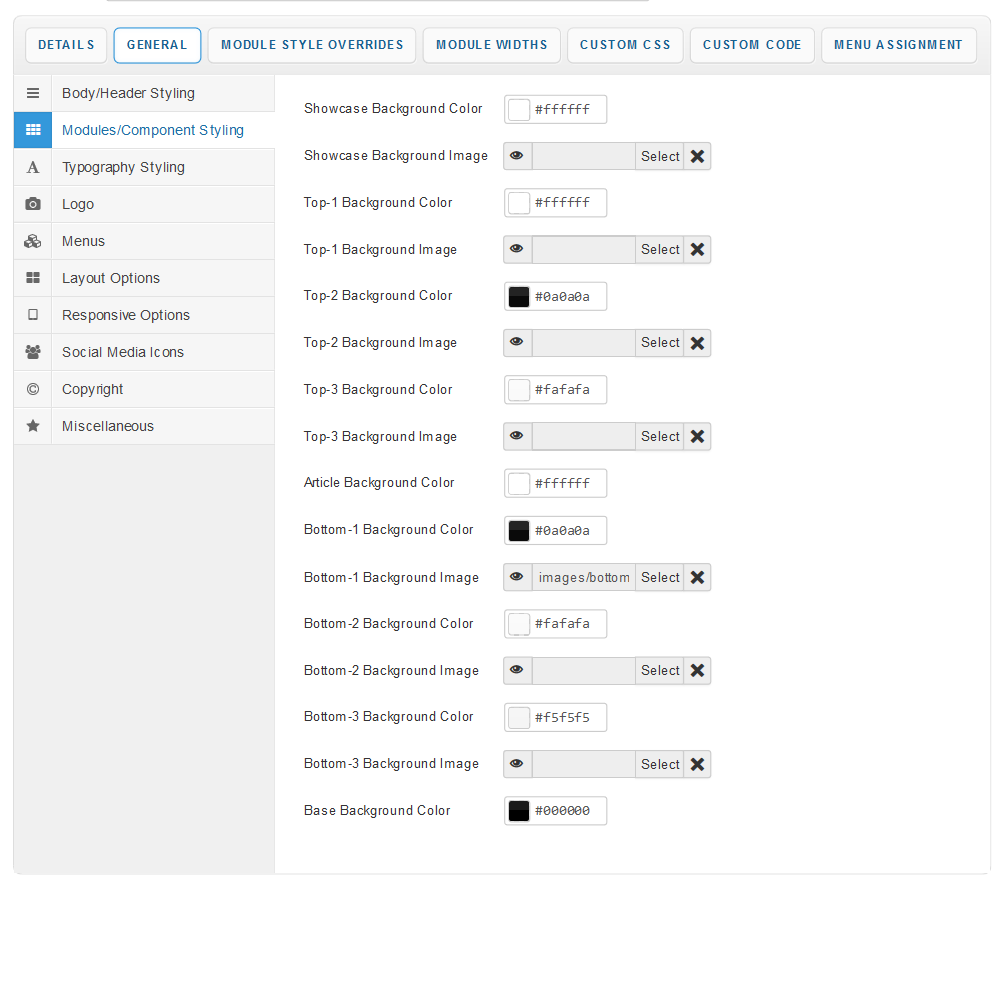This screenshot has width=1005, height=1005.
Task: Preview Showcase Background Image with eye icon
Action: (x=517, y=156)
